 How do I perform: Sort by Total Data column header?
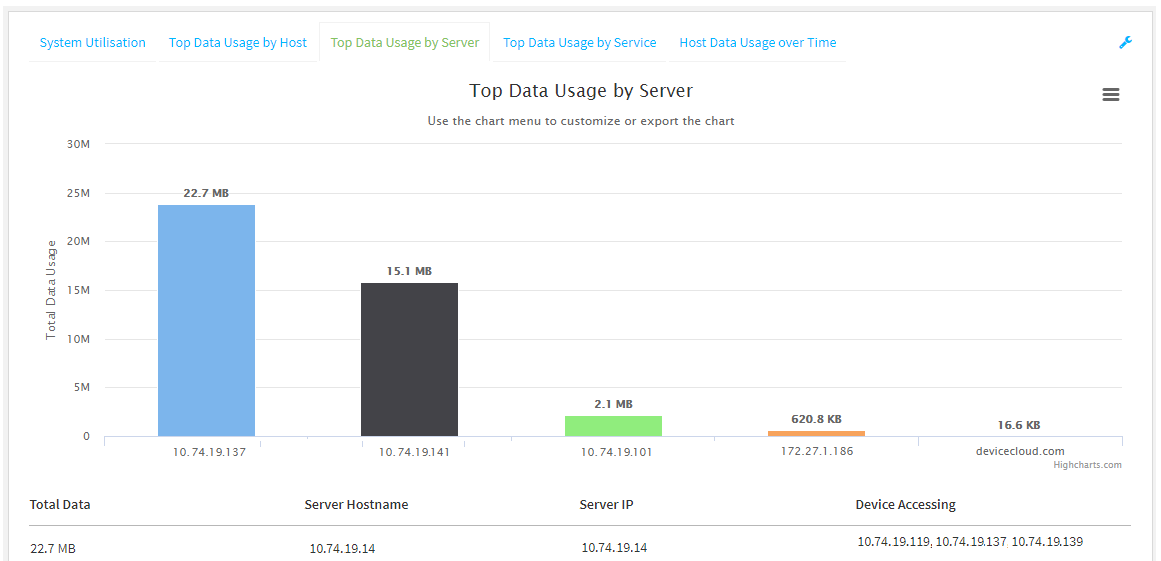60,505
